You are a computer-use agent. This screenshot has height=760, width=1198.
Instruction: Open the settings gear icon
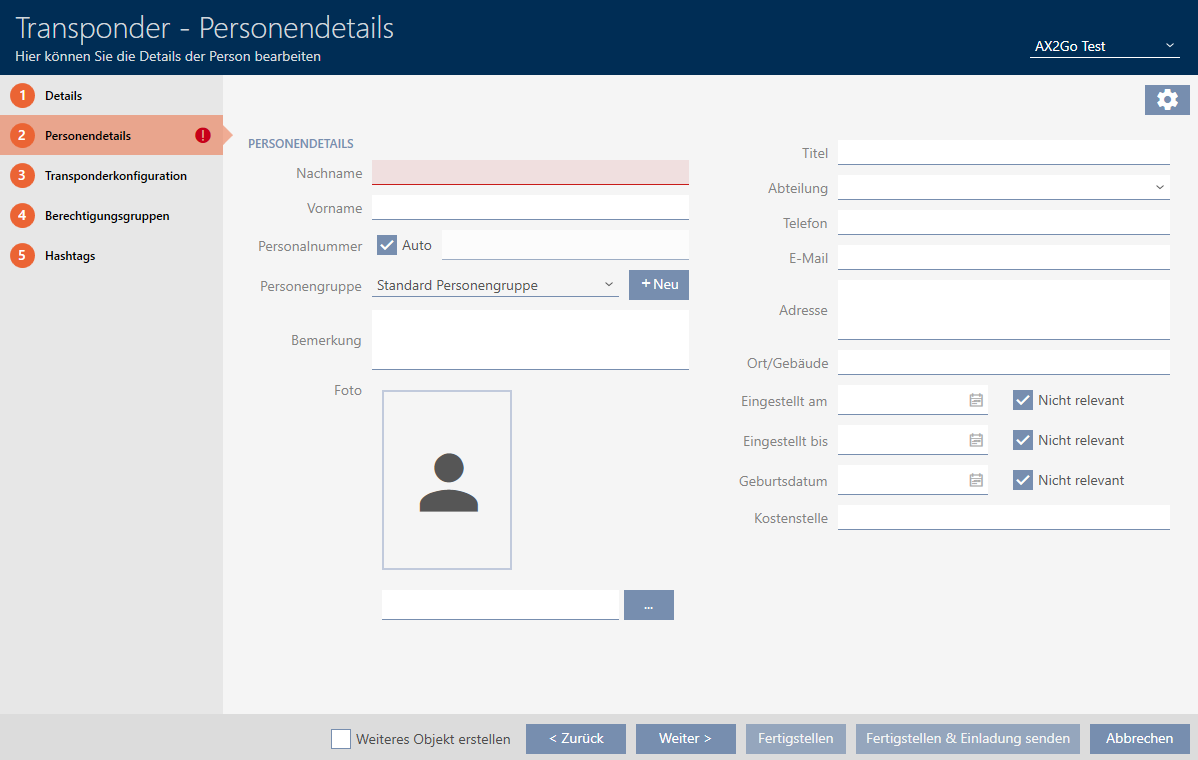tap(1167, 100)
